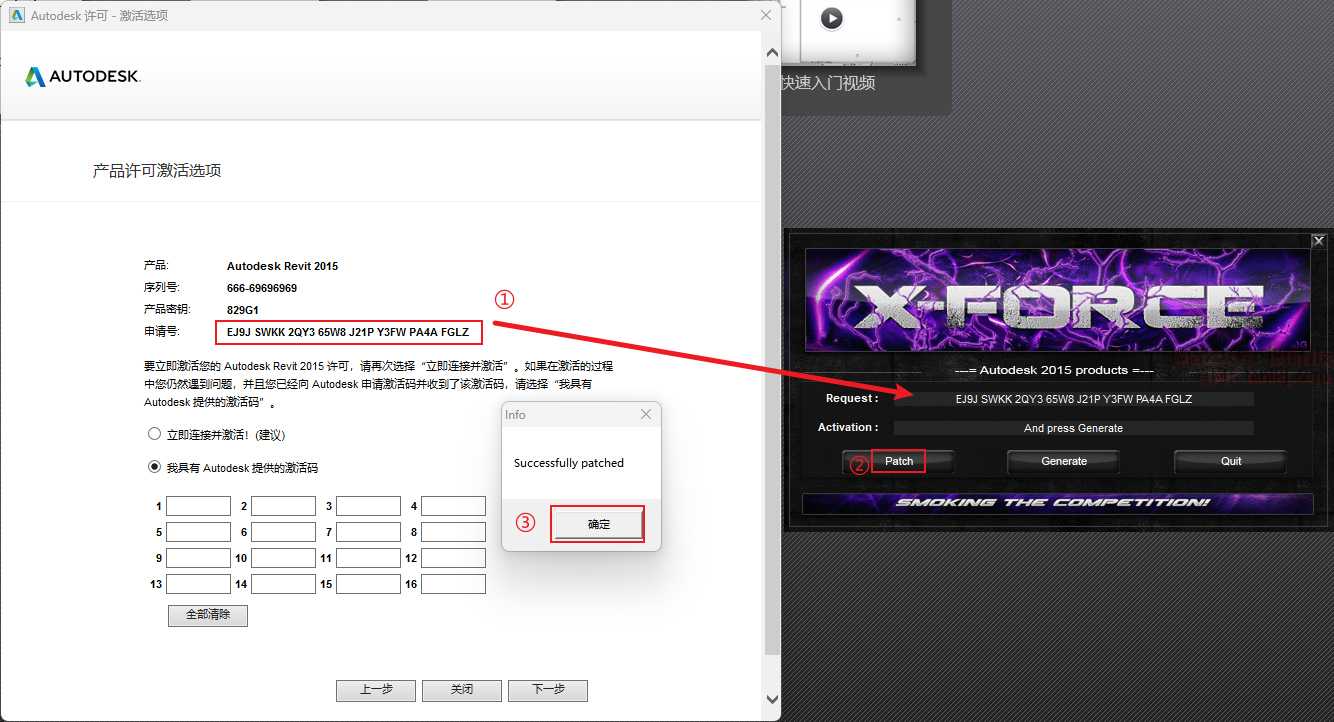The image size is (1334, 722).
Task: Open the 快速入门视频 link in the background window
Action: (x=828, y=84)
